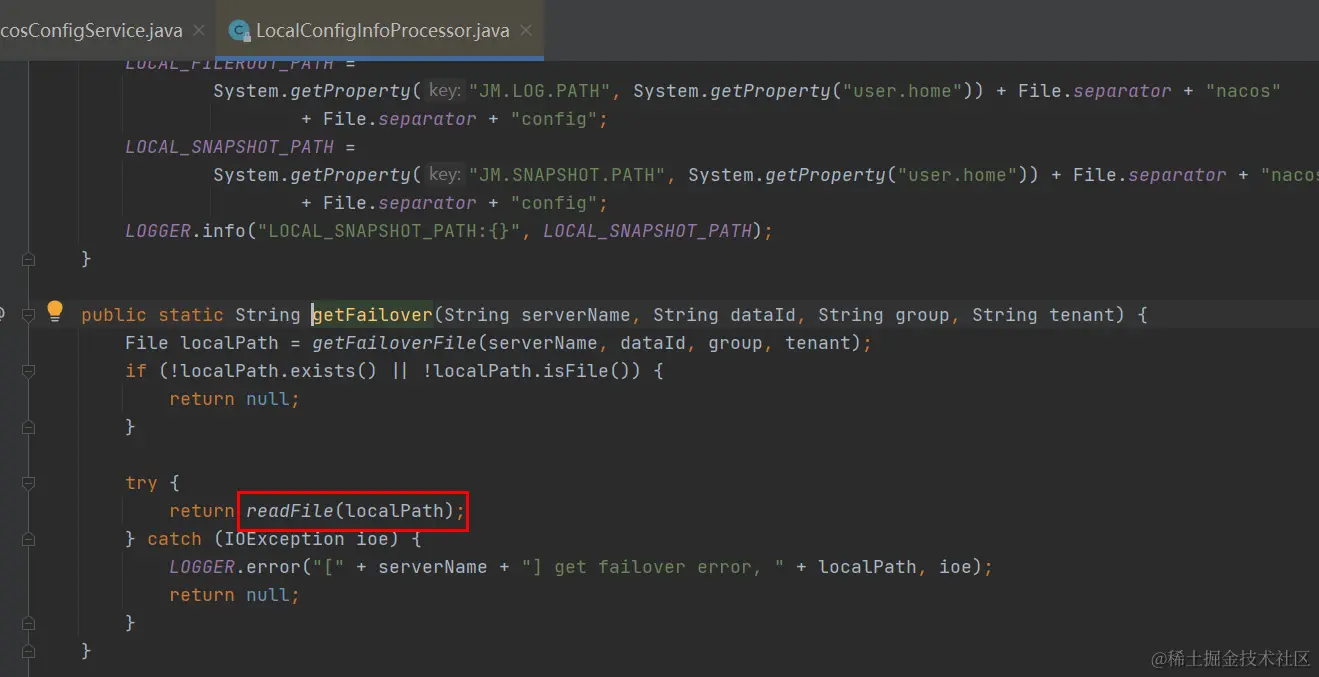This screenshot has height=677, width=1319.
Task: Click the public keyword of getFailover
Action: (114, 315)
